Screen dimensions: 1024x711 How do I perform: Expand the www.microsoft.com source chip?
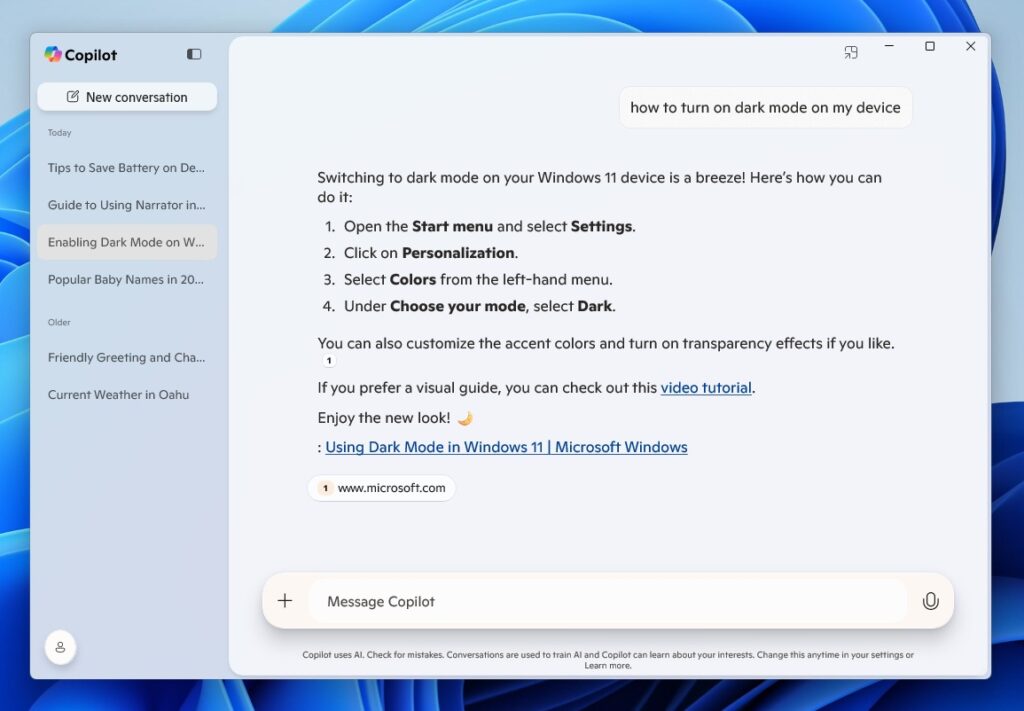(x=381, y=488)
